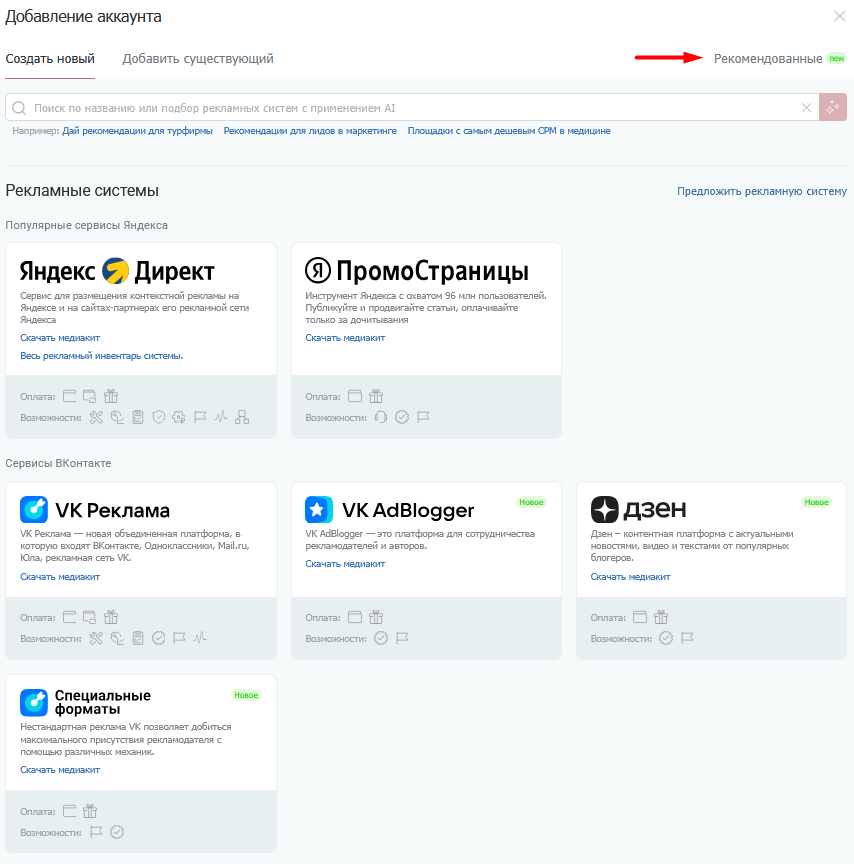854x864 pixels.
Task: Open Предложить рекламную систему link
Action: pos(762,191)
